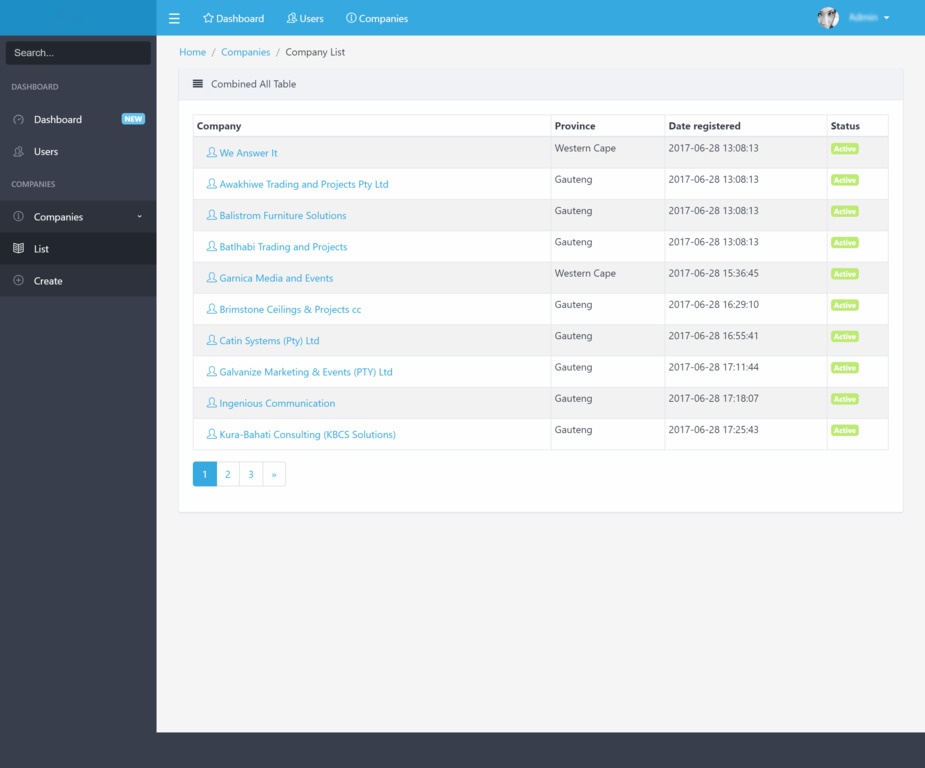The width and height of the screenshot is (925, 768).
Task: Collapse the Companies sidebar chevron
Action: (140, 216)
